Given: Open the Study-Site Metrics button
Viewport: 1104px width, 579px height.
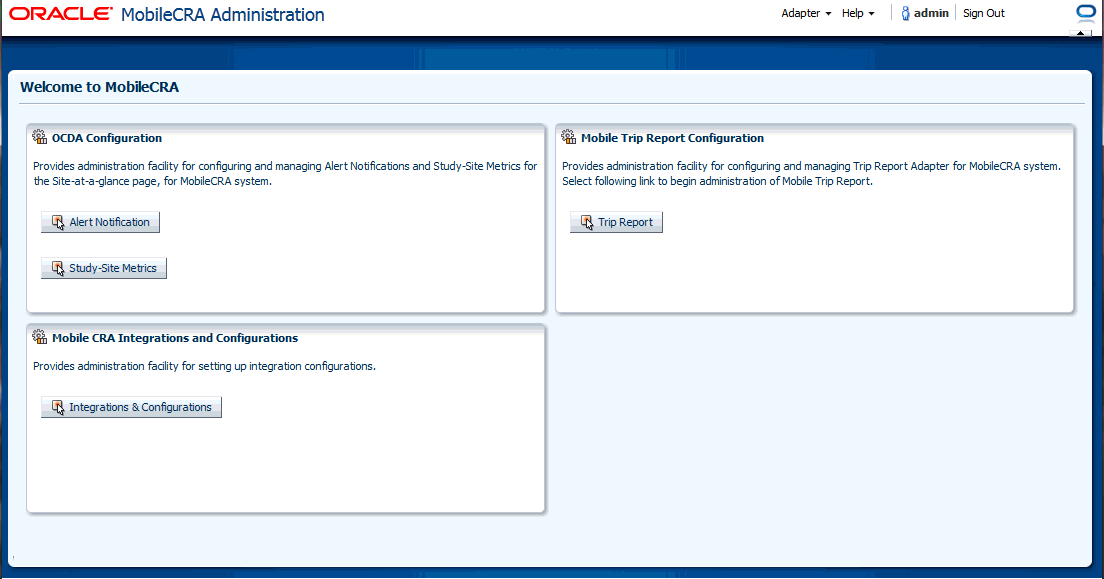Looking at the screenshot, I should pyautogui.click(x=104, y=268).
